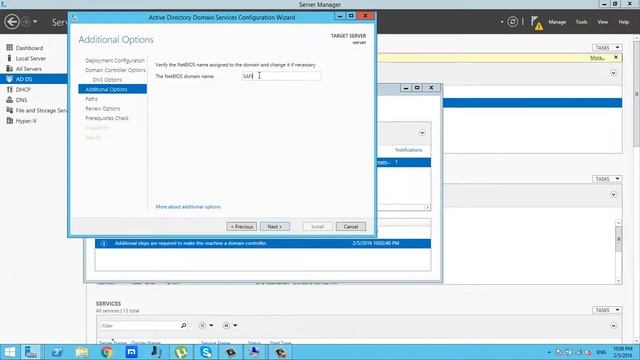Click the clock in the system tray
This screenshot has width=640, height=360.
tap(623, 352)
